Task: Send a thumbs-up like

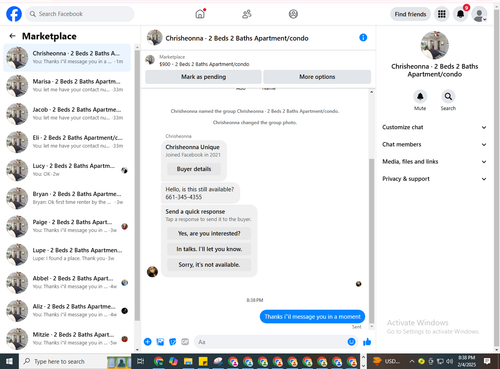Action: tap(367, 342)
